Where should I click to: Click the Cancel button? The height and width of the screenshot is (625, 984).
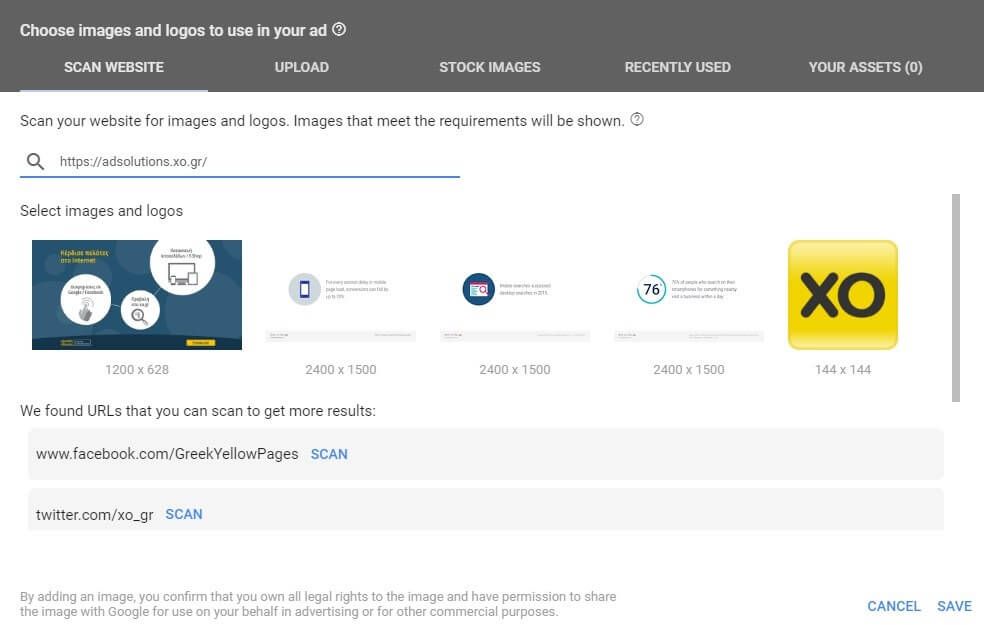click(x=894, y=606)
